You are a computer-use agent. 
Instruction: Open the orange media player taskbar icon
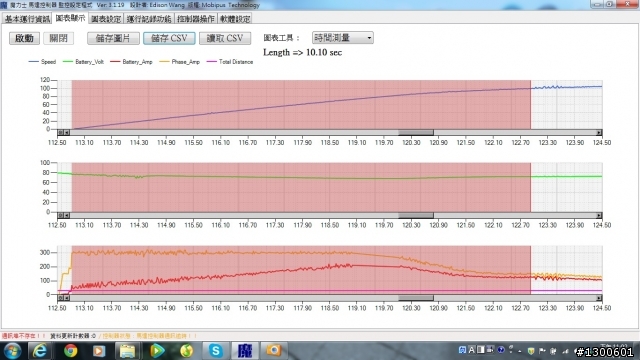point(98,351)
